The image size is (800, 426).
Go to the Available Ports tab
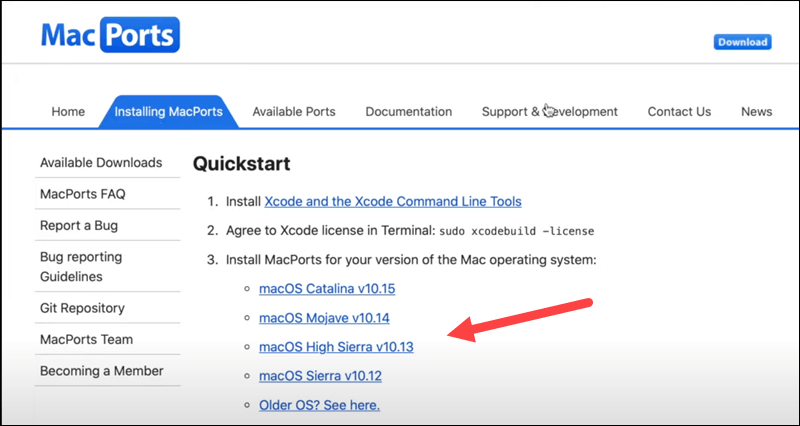294,112
